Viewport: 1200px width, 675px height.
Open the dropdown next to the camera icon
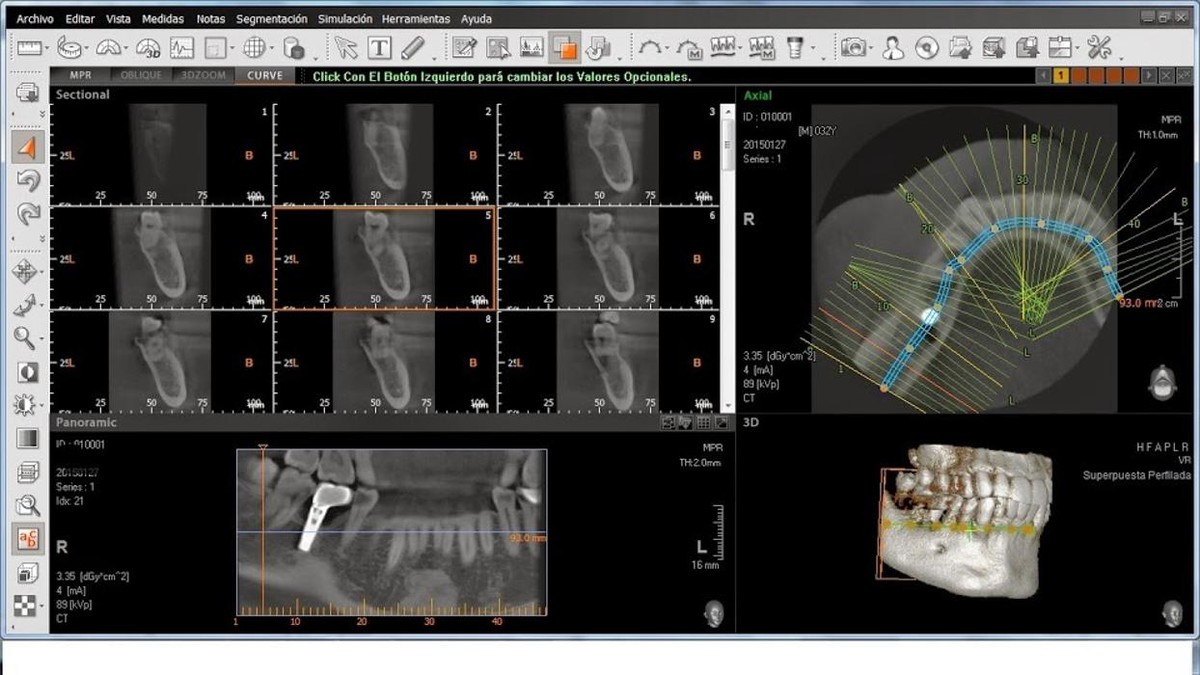tap(872, 48)
